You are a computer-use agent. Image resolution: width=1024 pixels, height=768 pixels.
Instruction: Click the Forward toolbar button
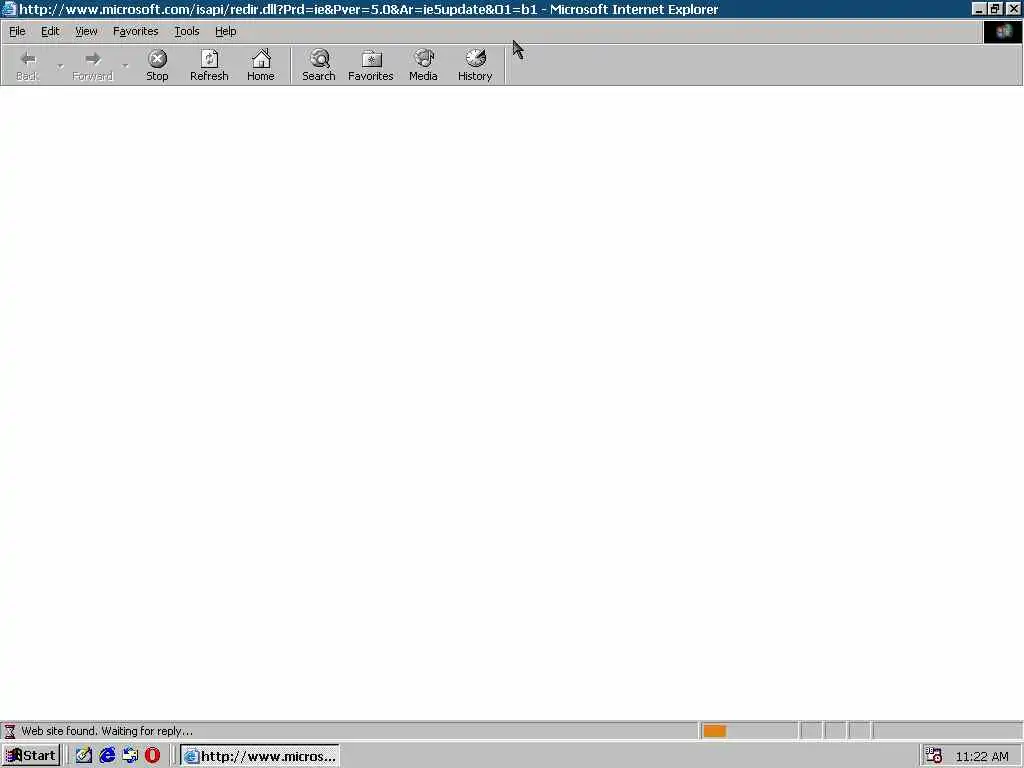point(93,65)
